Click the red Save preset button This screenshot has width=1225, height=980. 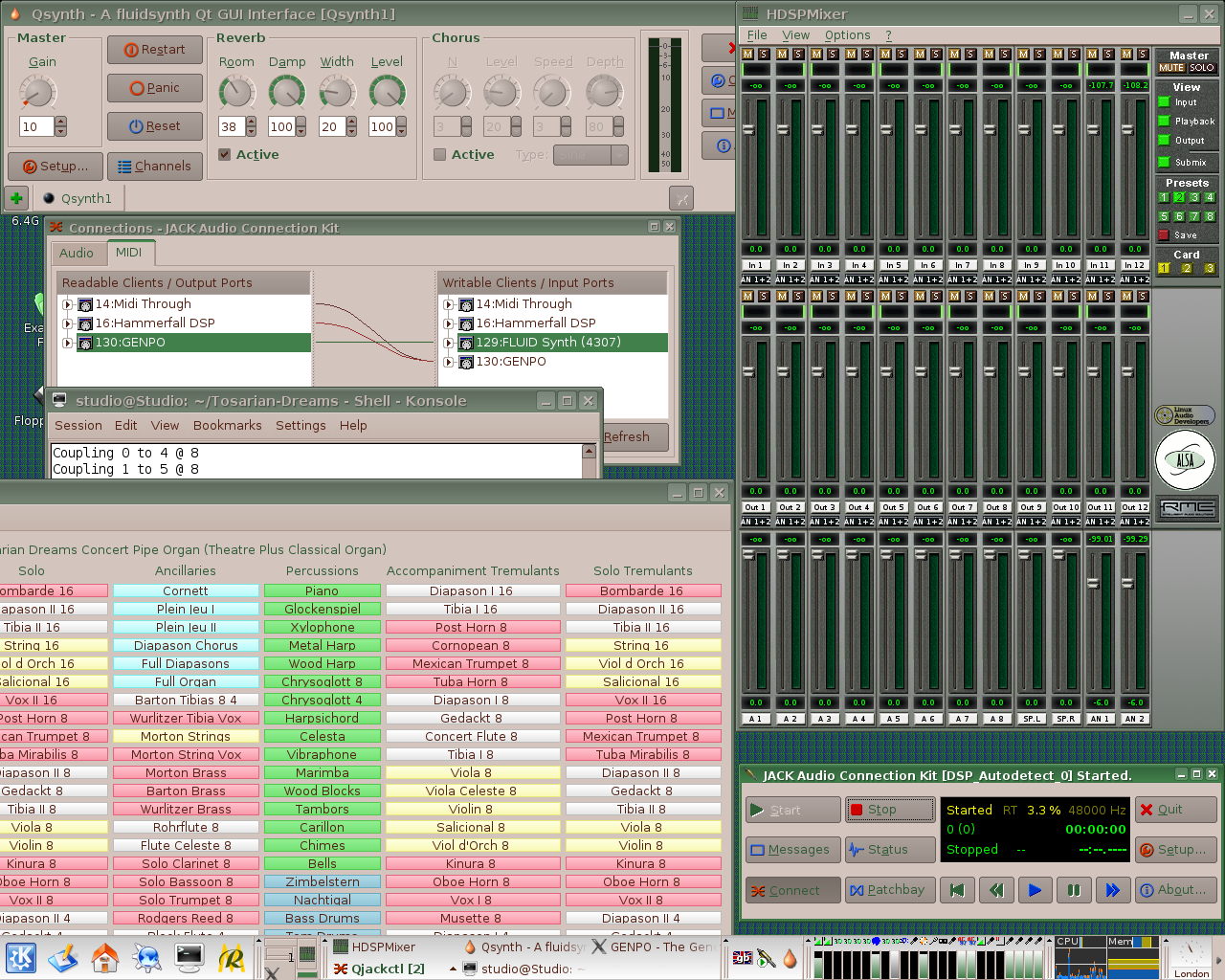tap(1164, 234)
